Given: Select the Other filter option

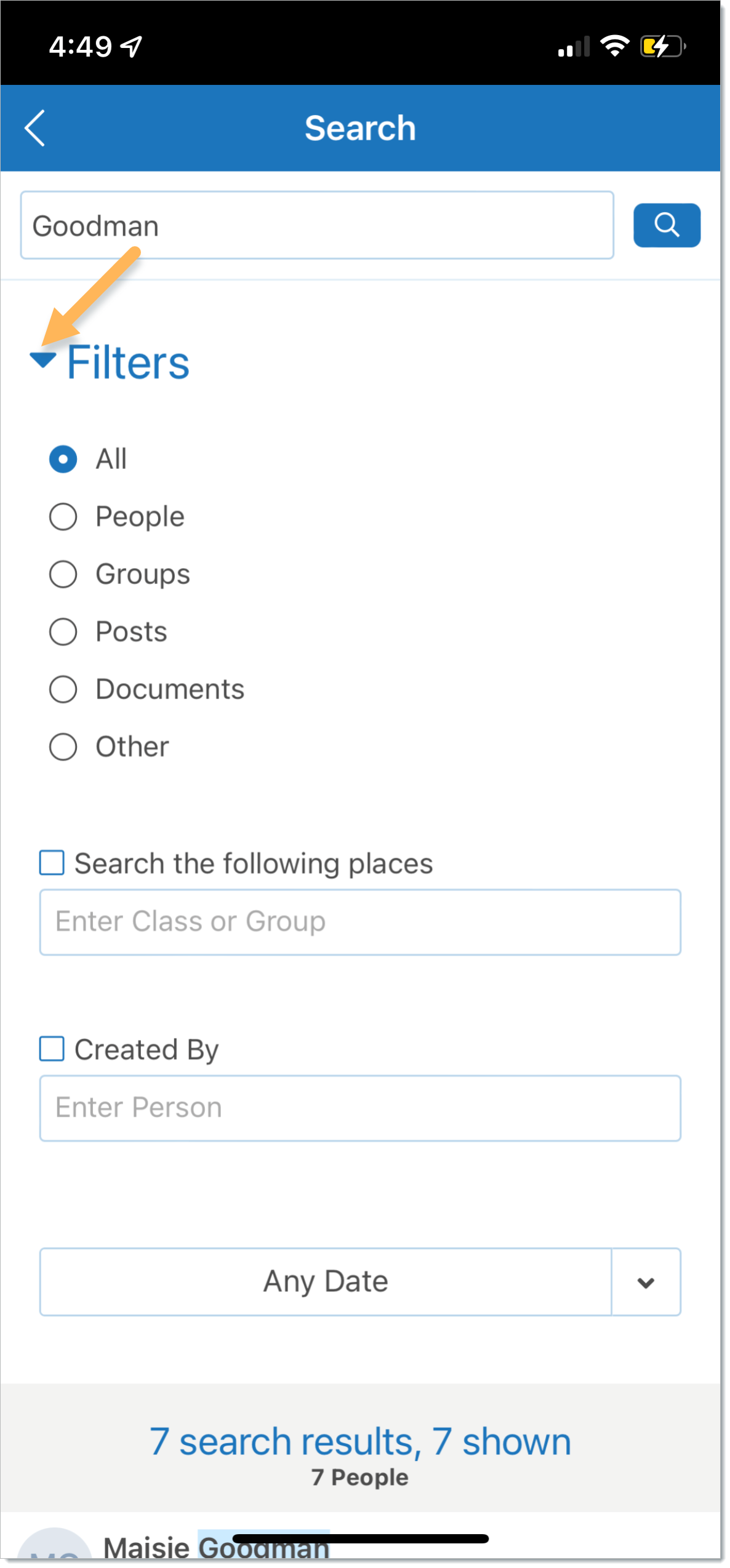Looking at the screenshot, I should (63, 747).
